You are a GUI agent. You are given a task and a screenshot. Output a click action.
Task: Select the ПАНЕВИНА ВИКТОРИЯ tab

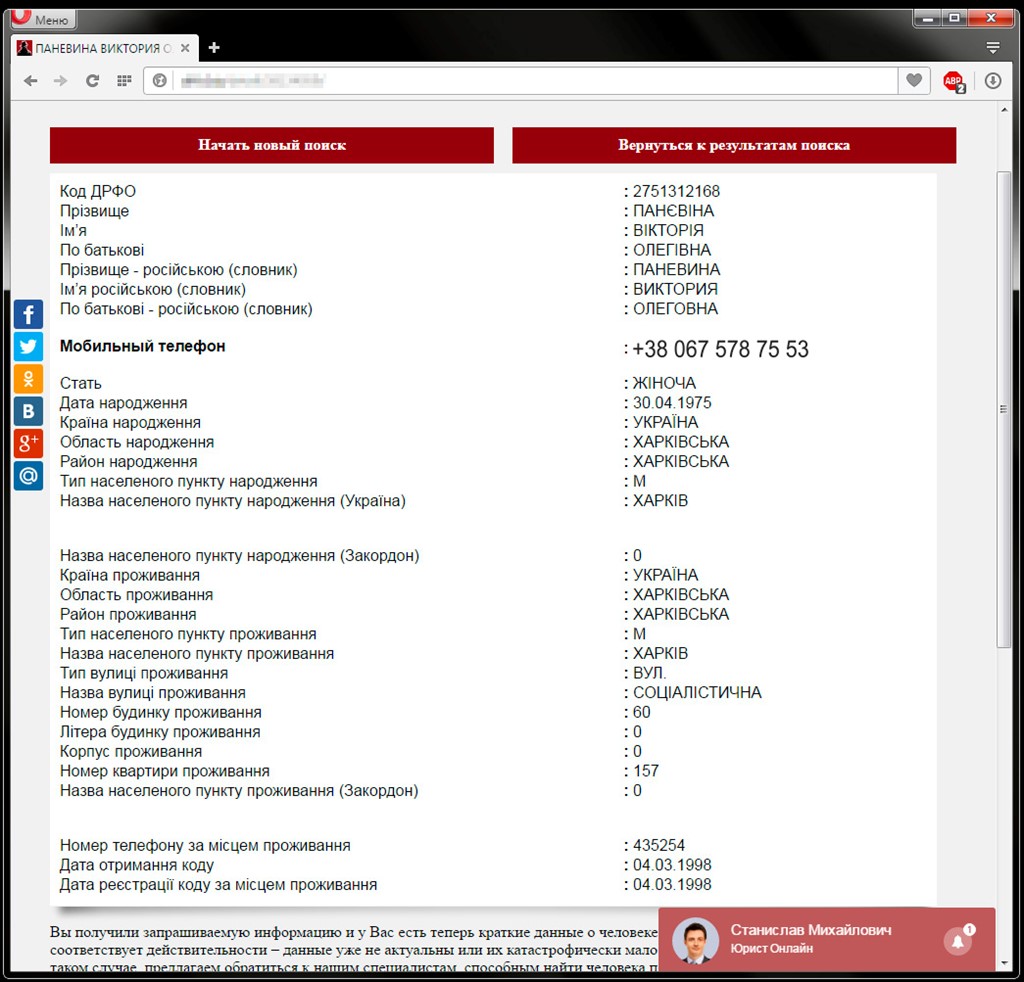(x=95, y=48)
